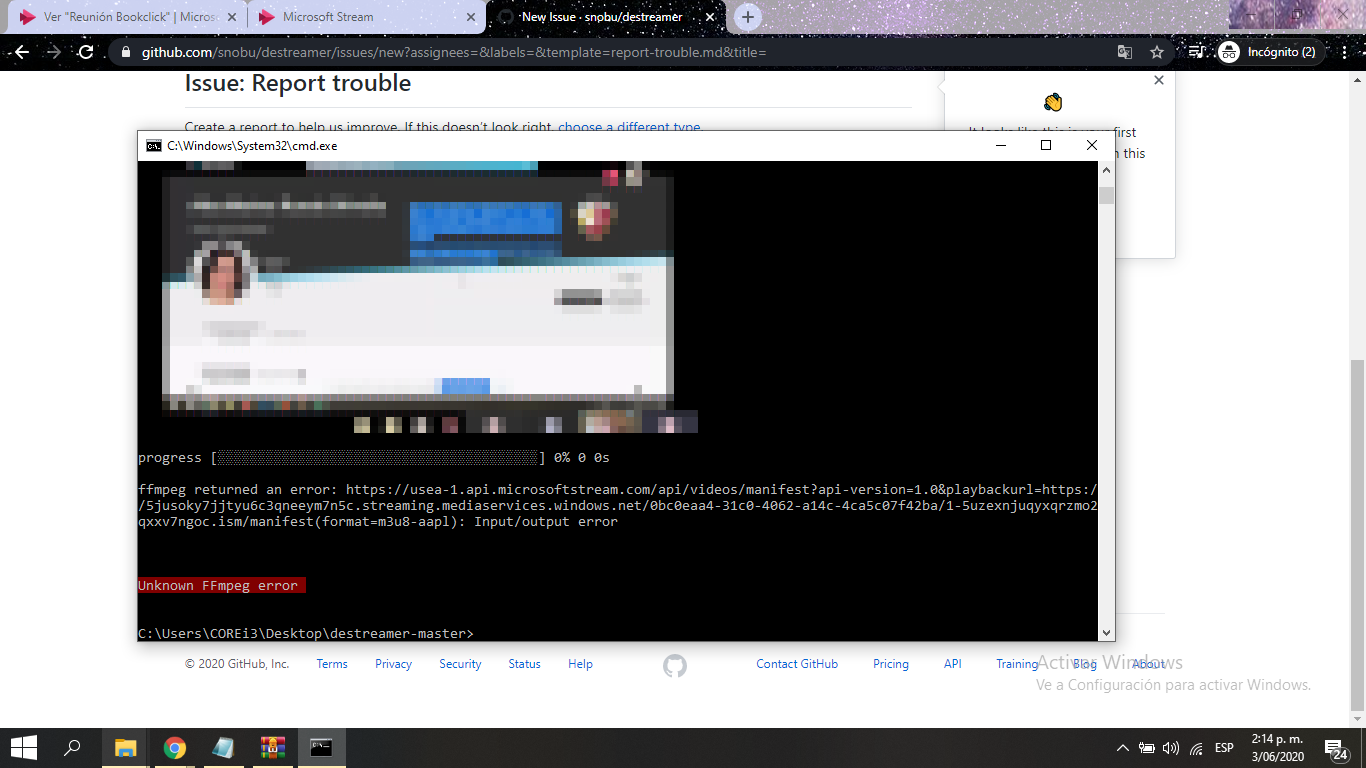Open the translate page icon in address bar
Image resolution: width=1366 pixels, height=768 pixels.
pos(1125,52)
